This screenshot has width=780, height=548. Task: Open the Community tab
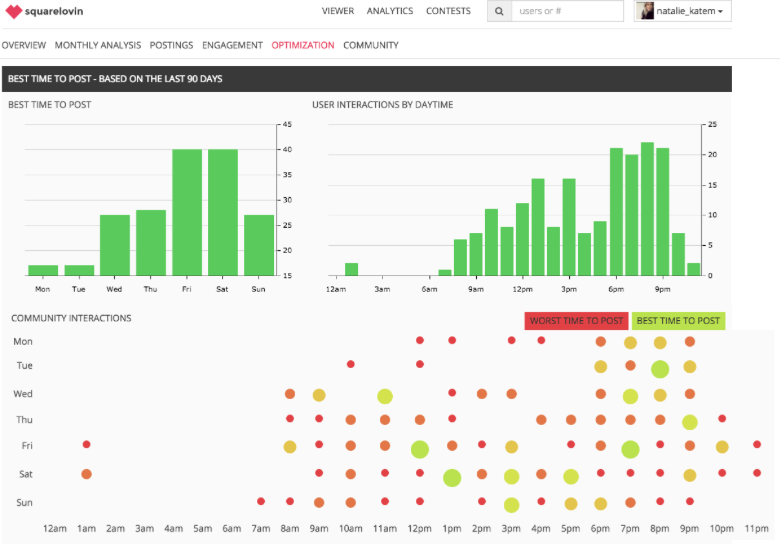pyautogui.click(x=370, y=45)
